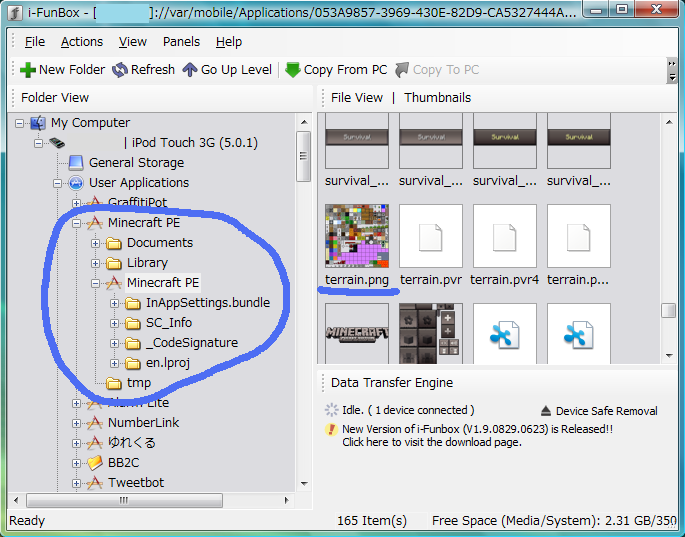
Task: Click the Free Space status bar text
Action: pyautogui.click(x=554, y=521)
